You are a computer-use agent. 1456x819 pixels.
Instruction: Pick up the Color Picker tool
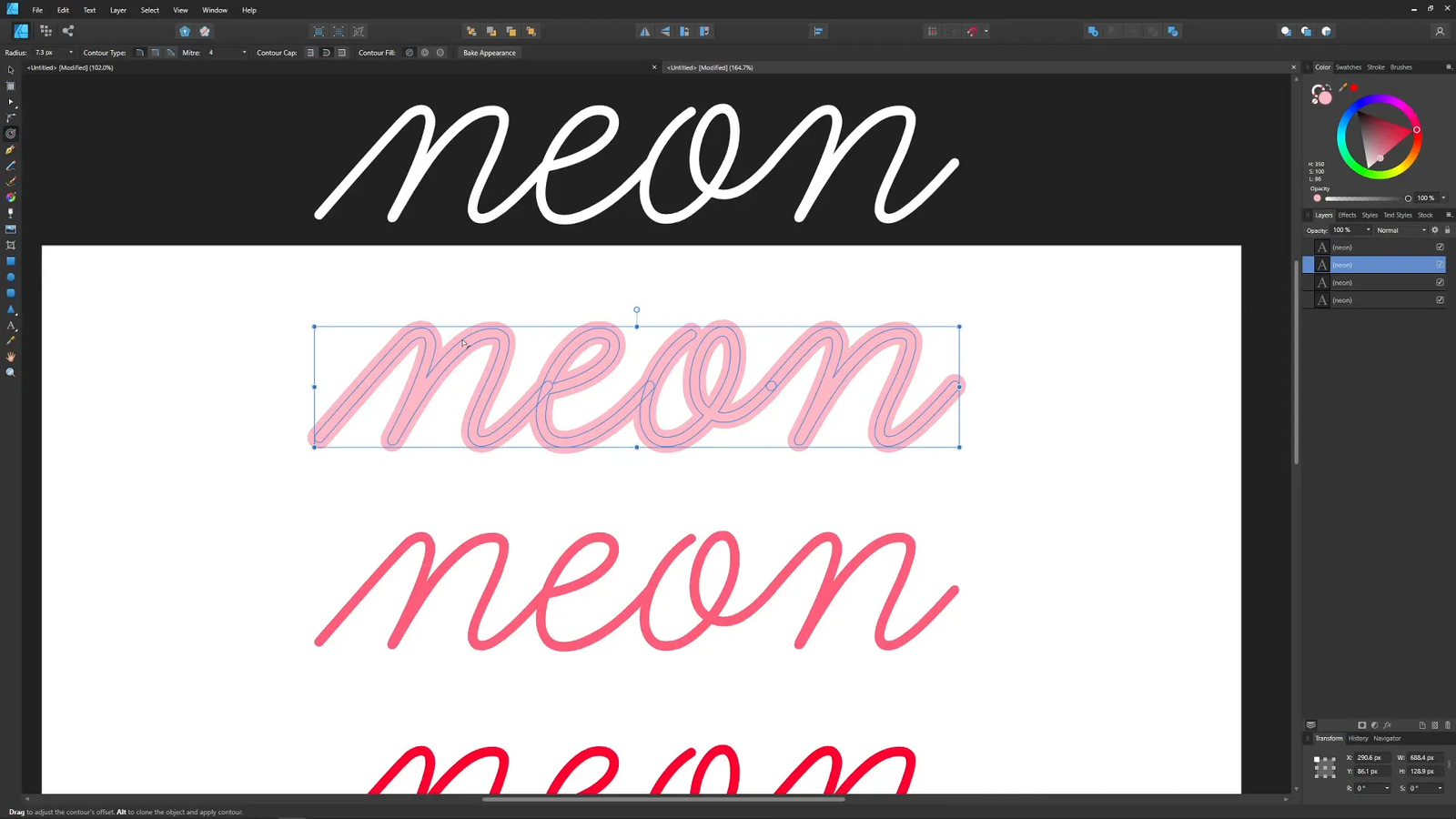[x=11, y=340]
